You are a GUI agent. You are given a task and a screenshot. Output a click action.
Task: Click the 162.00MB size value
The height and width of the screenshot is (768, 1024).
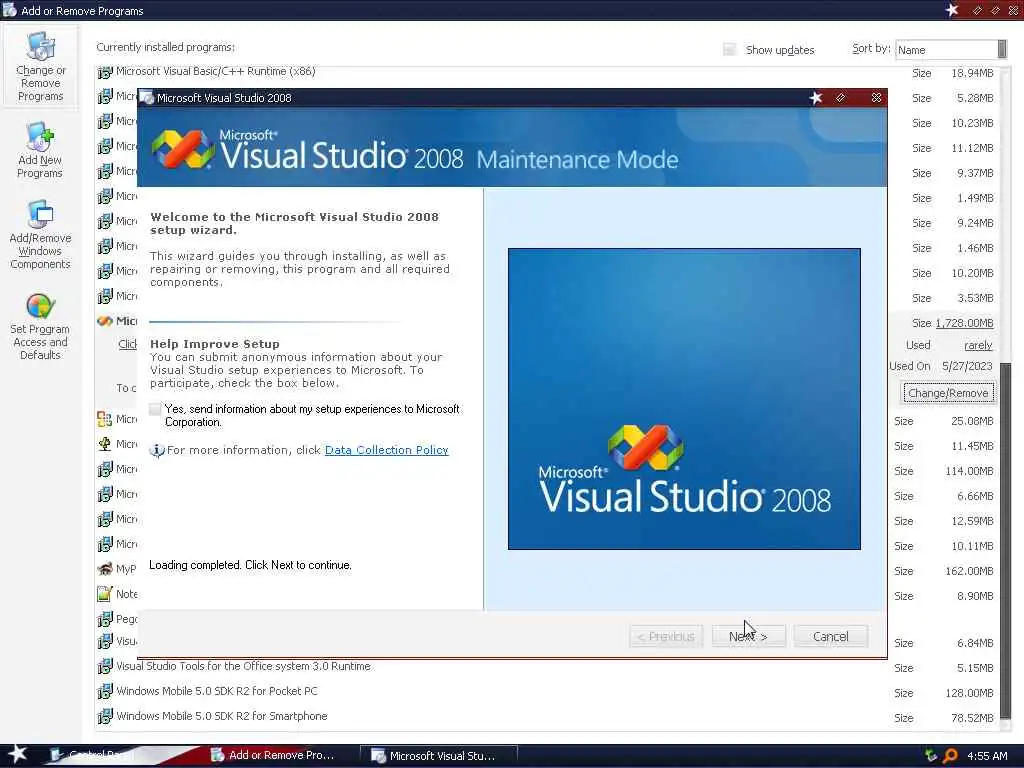(969, 571)
